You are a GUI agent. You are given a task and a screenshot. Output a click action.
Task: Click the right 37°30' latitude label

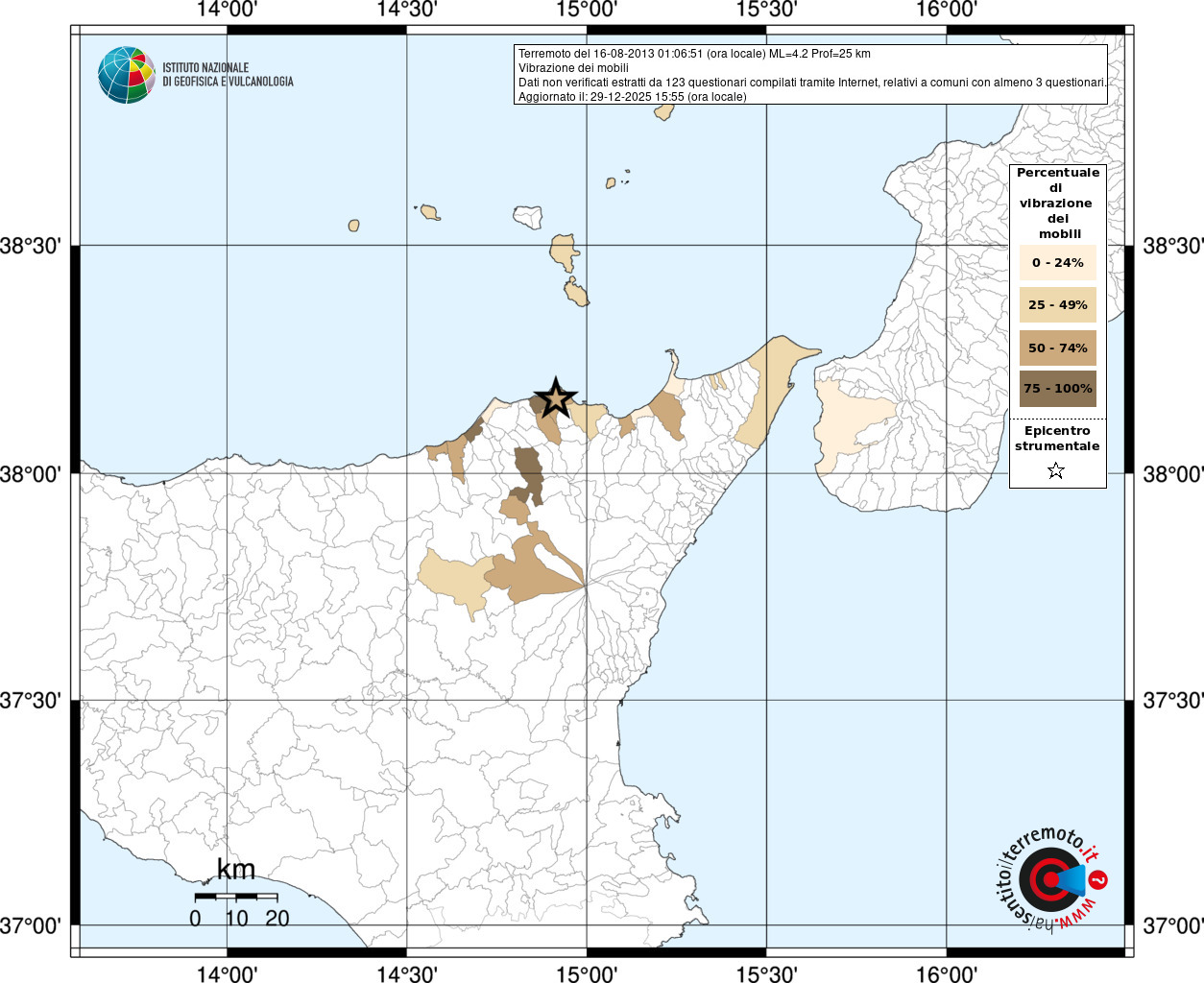[1172, 701]
